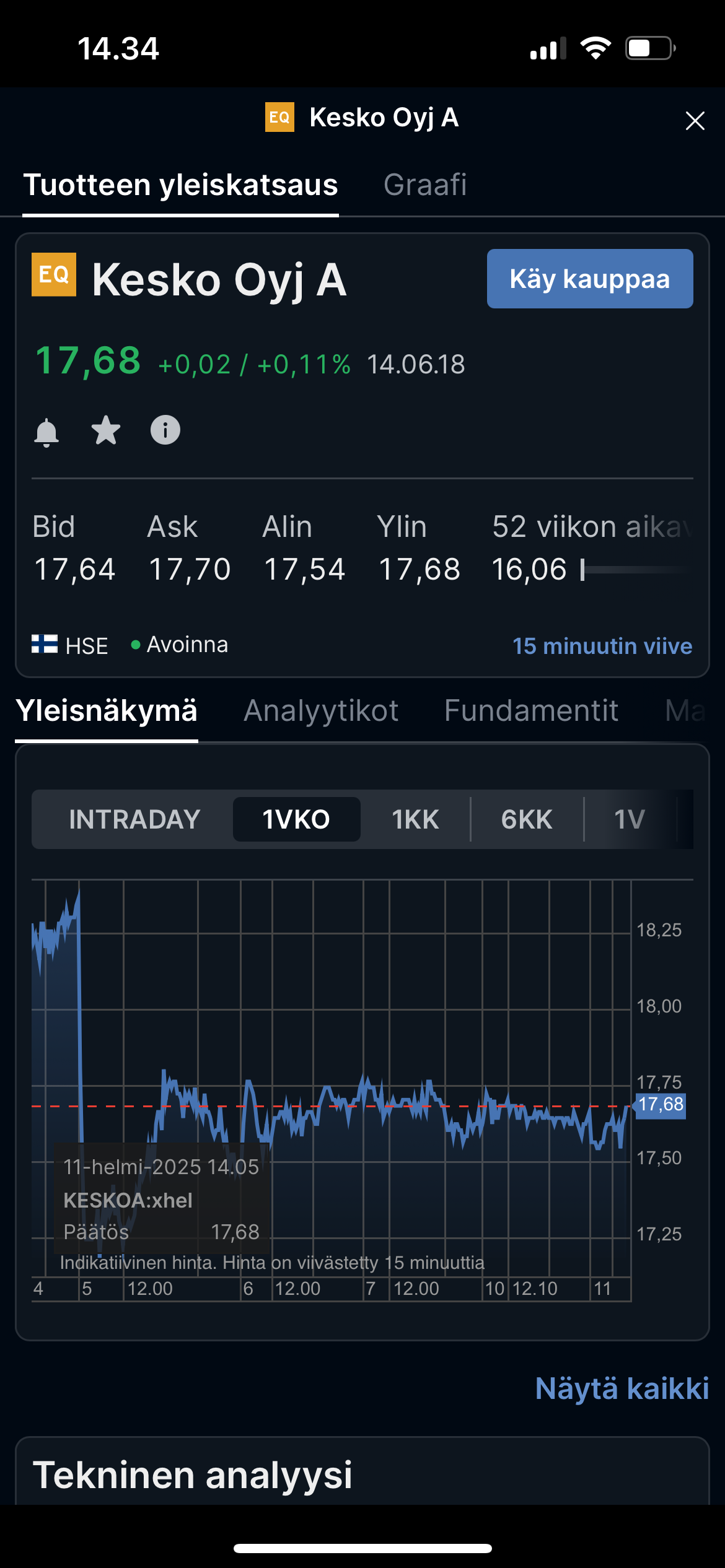Screen dimensions: 725x1568
Task: Tap the Finnish flag HSE icon
Action: point(45,644)
